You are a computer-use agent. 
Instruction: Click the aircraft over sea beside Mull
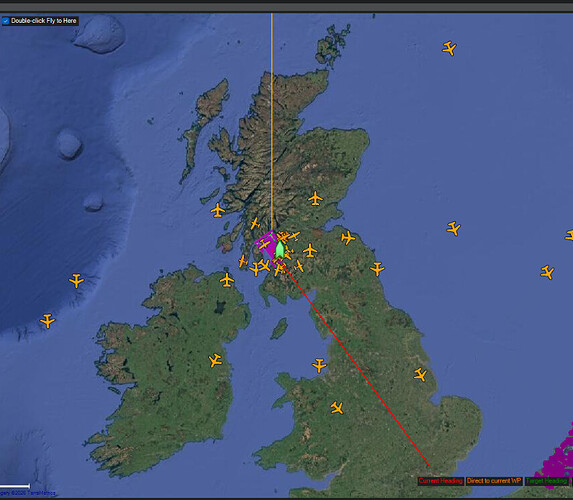point(218,211)
